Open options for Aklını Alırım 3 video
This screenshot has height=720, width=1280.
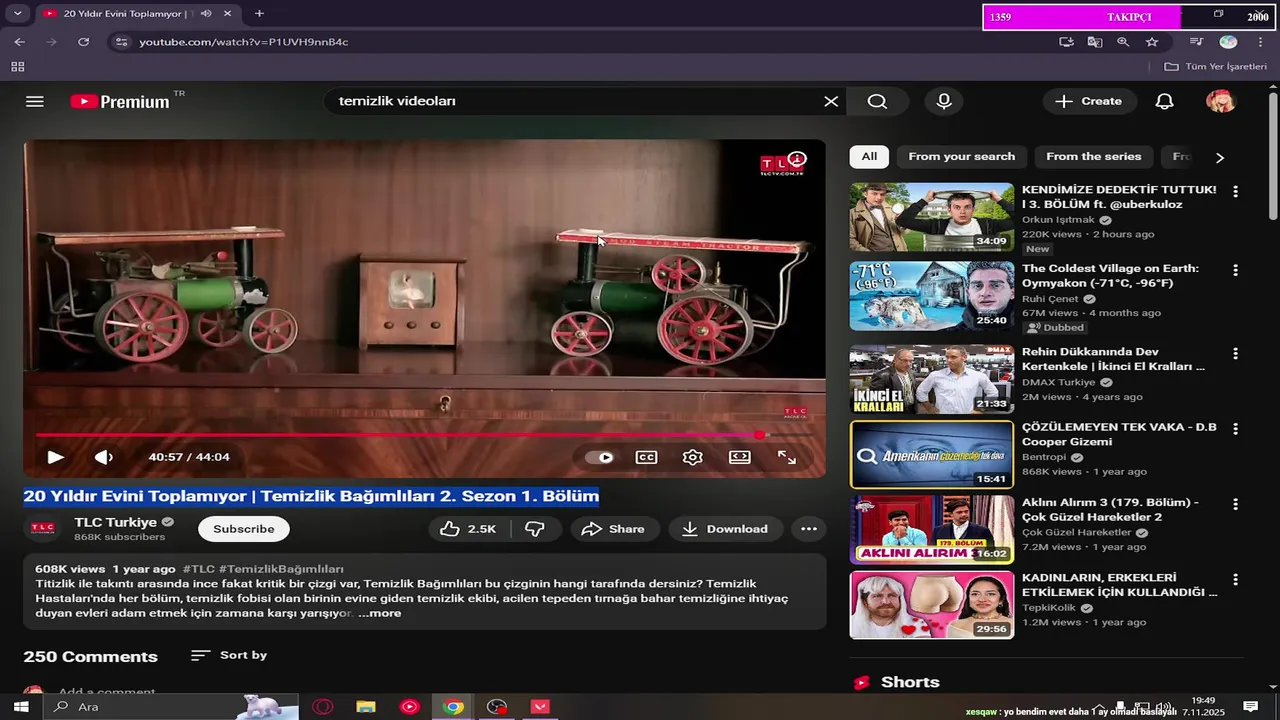coord(1235,503)
